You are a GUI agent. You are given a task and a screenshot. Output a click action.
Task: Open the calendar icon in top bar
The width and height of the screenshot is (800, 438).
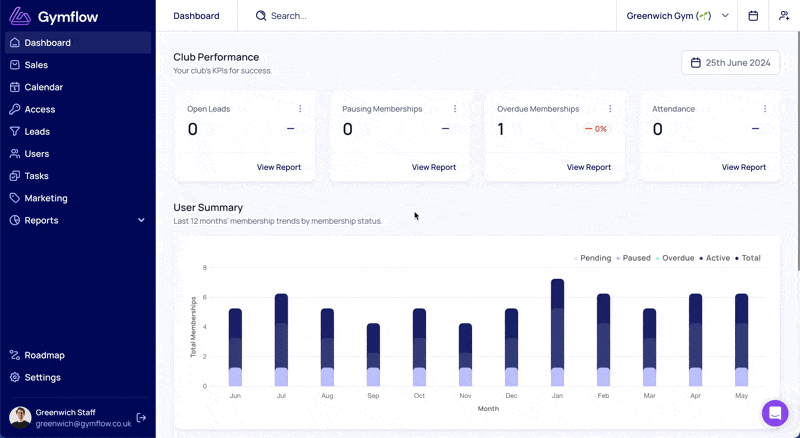pos(753,16)
